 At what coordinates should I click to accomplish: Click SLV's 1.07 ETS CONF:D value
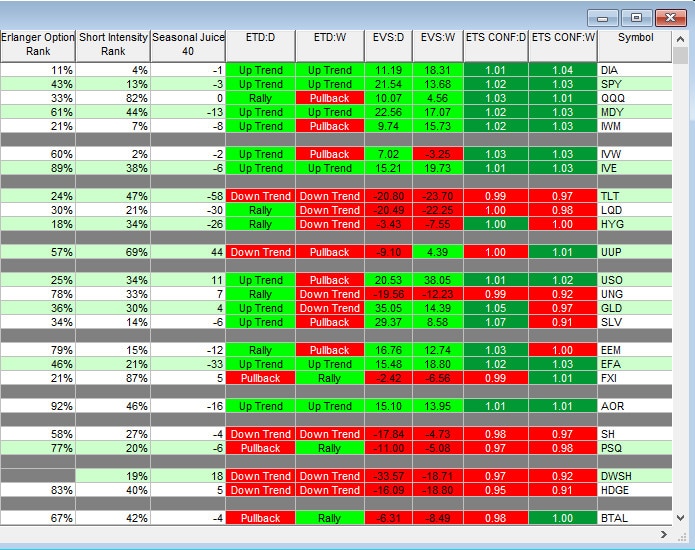pyautogui.click(x=496, y=322)
